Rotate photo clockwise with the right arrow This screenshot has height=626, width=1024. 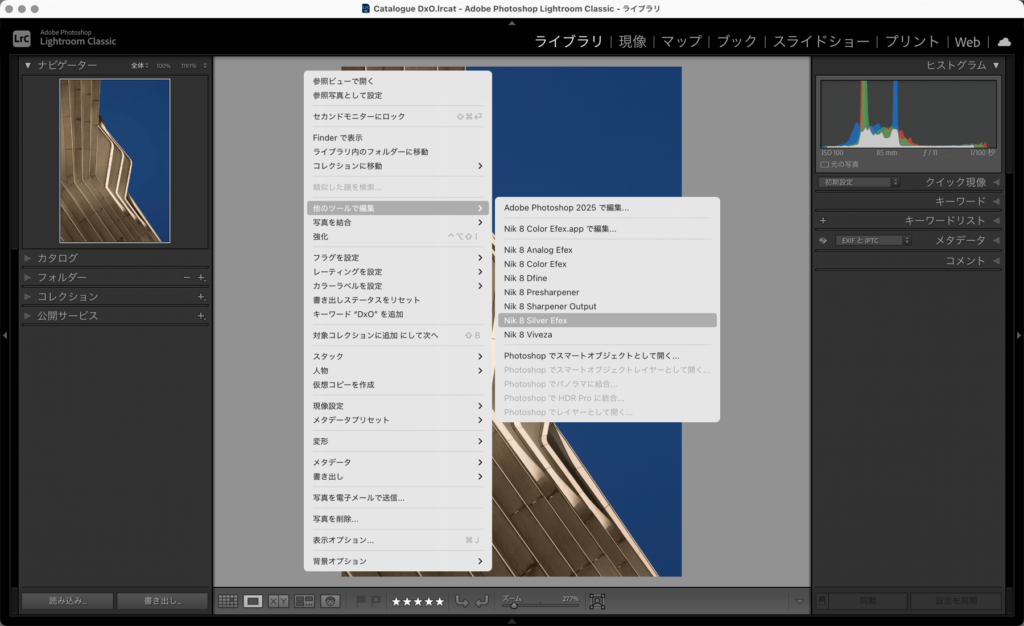[482, 601]
